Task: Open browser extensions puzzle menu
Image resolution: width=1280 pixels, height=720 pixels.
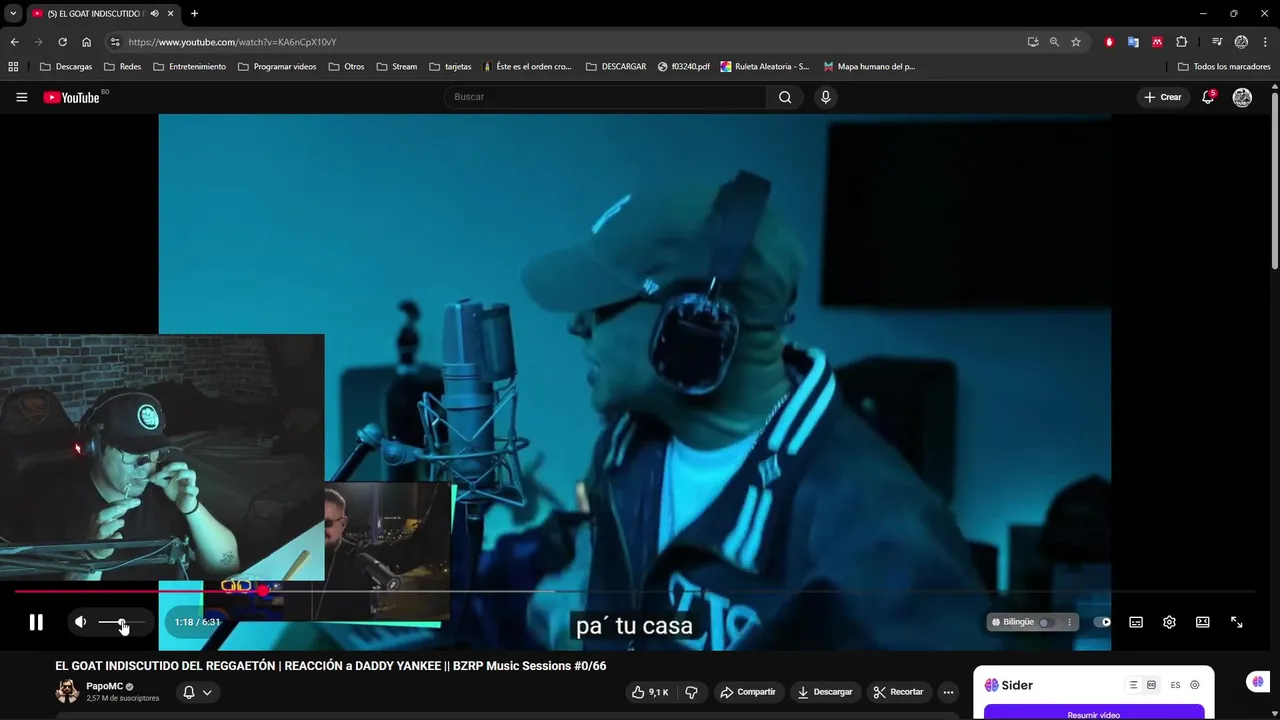Action: coord(1181,42)
